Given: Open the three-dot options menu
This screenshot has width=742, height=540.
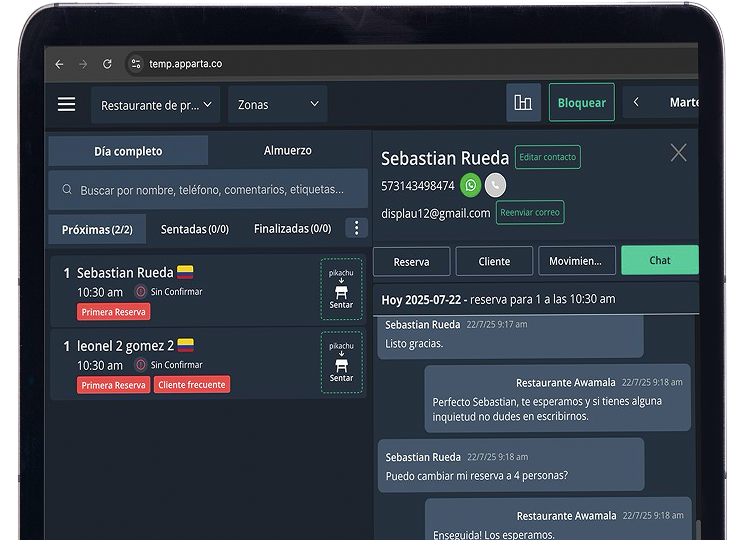Looking at the screenshot, I should tap(356, 228).
